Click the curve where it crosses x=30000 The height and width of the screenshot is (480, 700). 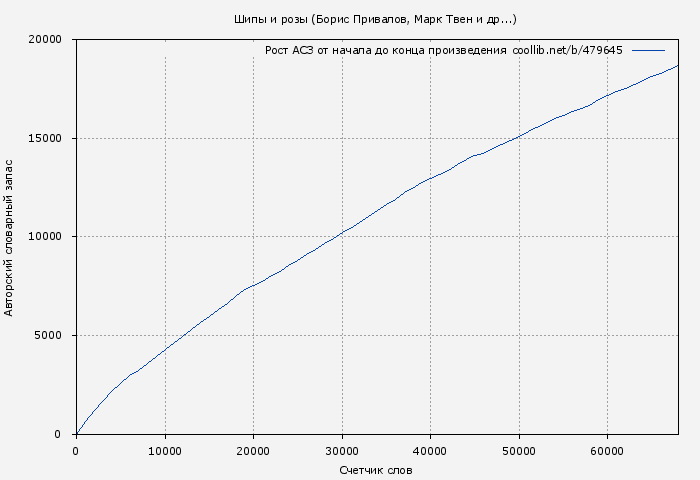pyautogui.click(x=342, y=232)
